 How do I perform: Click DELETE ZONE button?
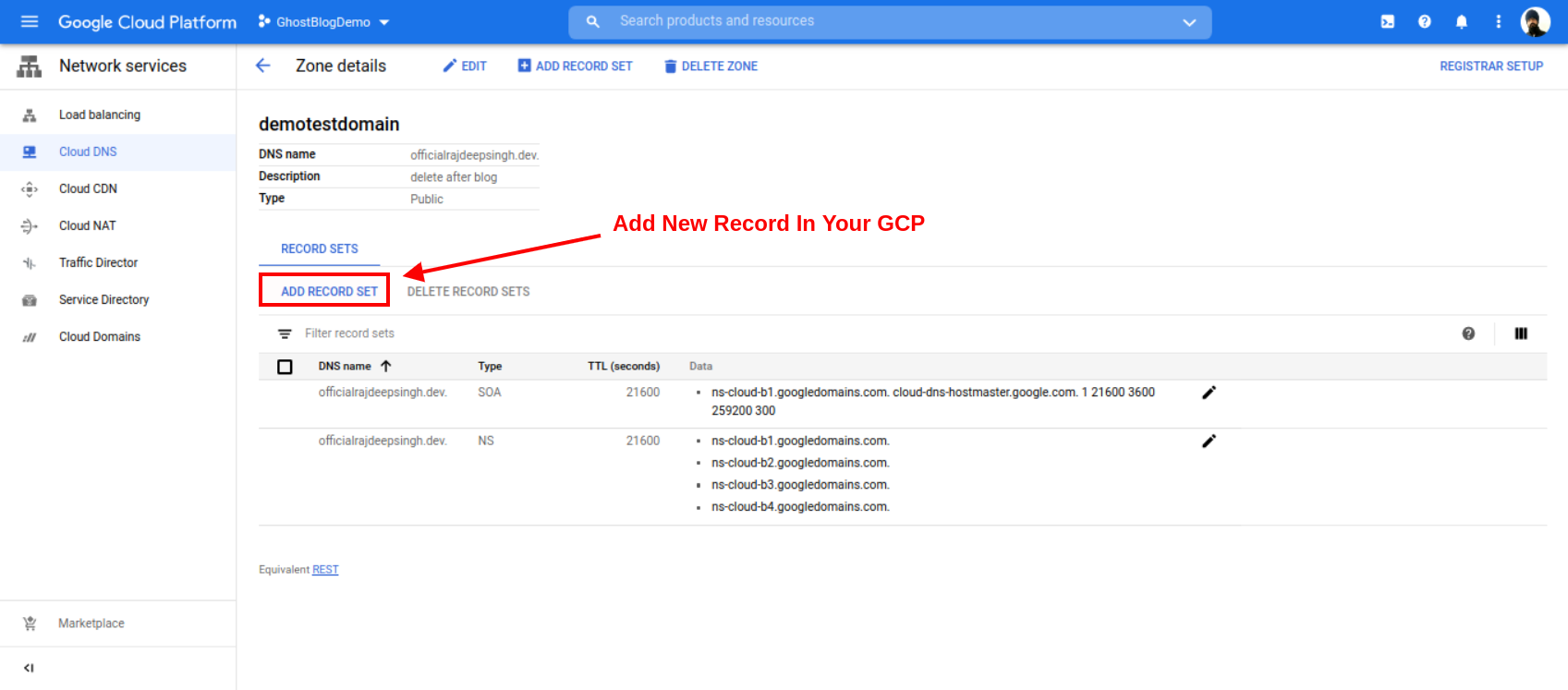pos(711,66)
